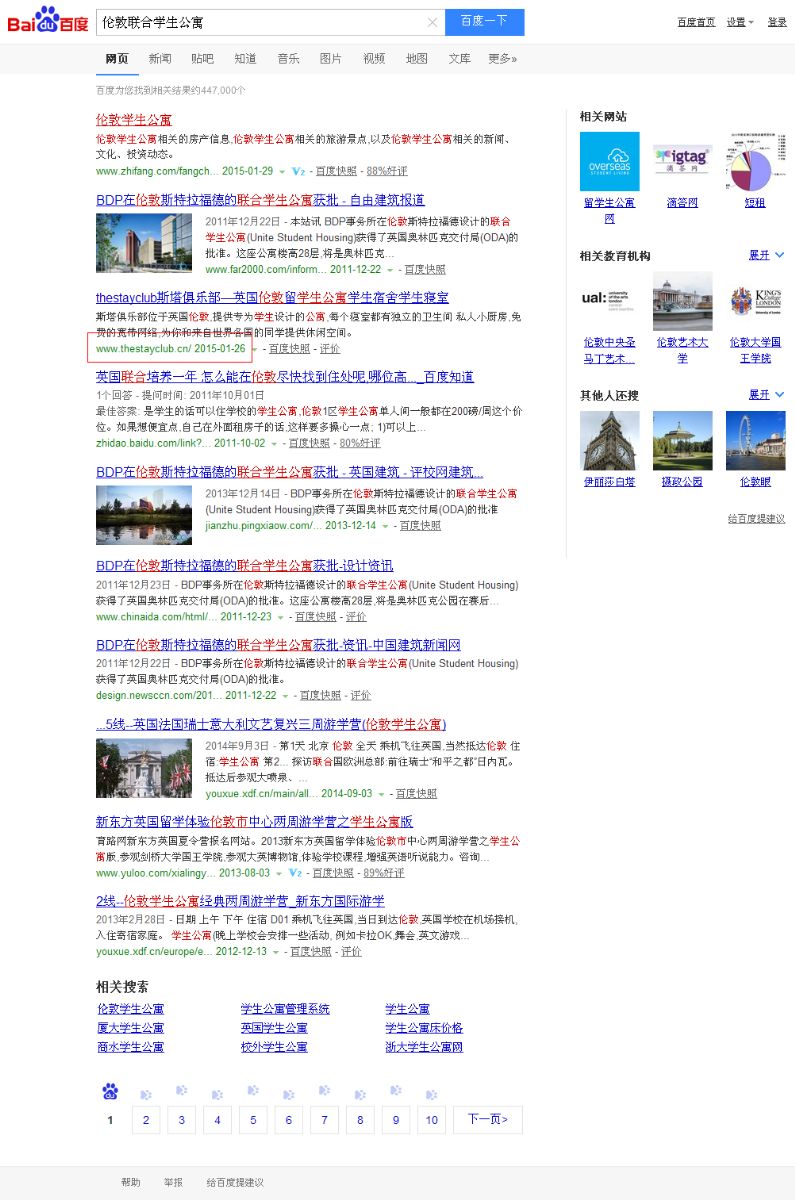This screenshot has width=795, height=1200.
Task: Switch to the 知道 tab
Action: [245, 59]
